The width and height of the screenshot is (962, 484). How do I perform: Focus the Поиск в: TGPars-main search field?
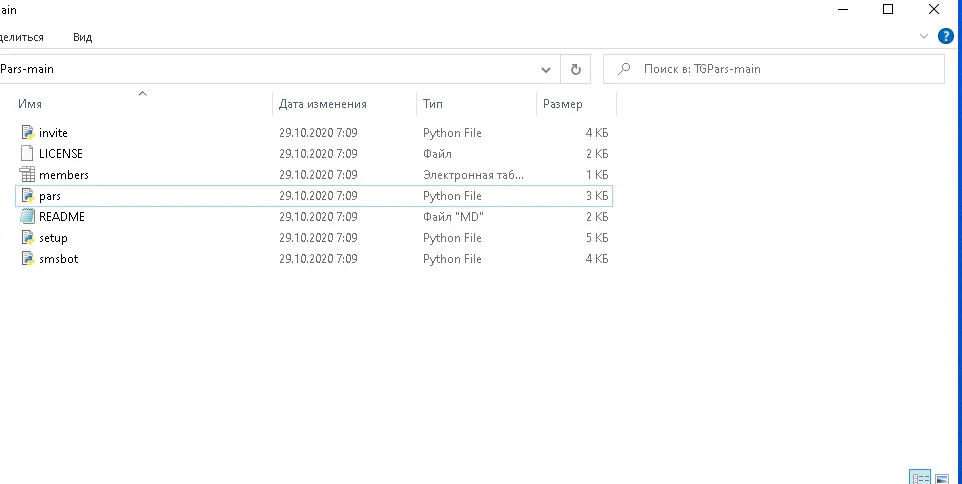[774, 69]
